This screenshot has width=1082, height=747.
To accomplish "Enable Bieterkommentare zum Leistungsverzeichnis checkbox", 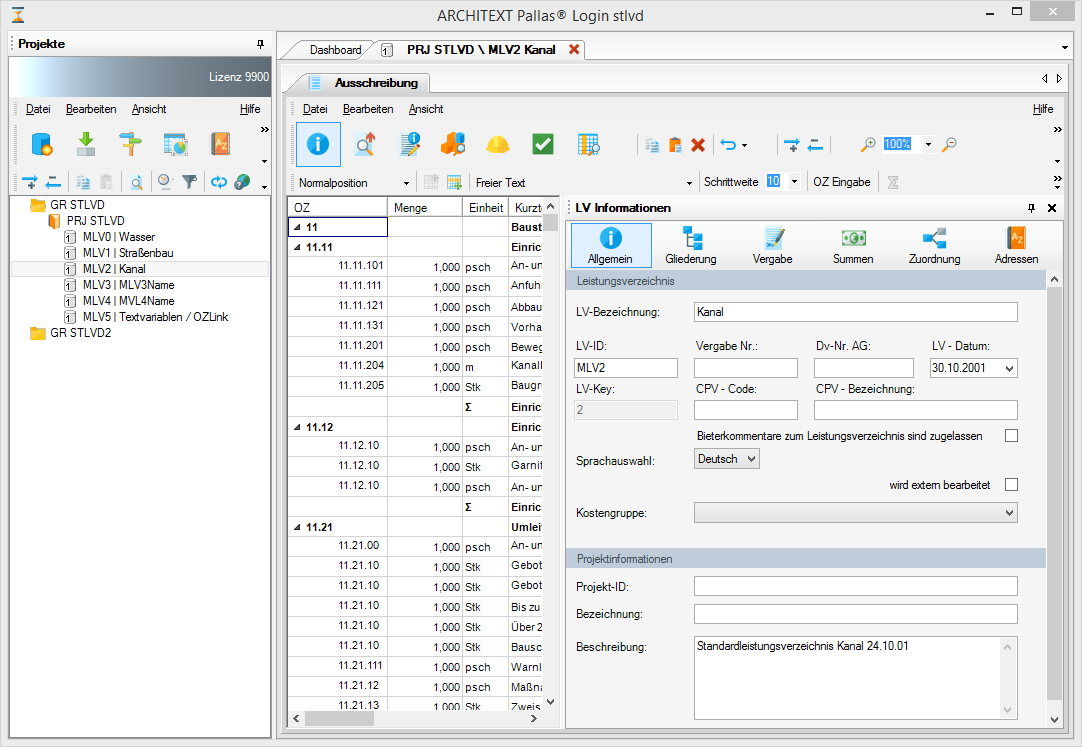I will [1012, 436].
